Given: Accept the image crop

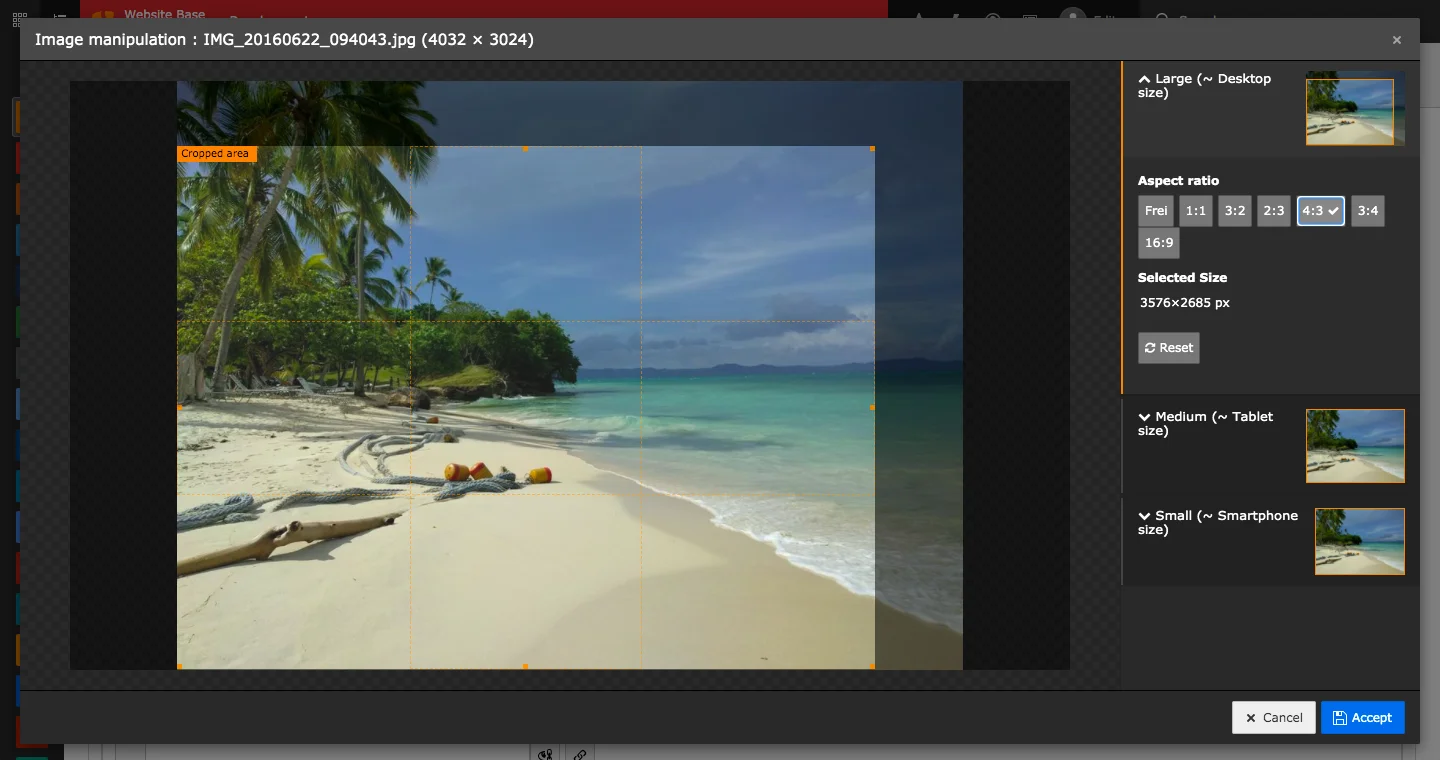Looking at the screenshot, I should 1362,717.
